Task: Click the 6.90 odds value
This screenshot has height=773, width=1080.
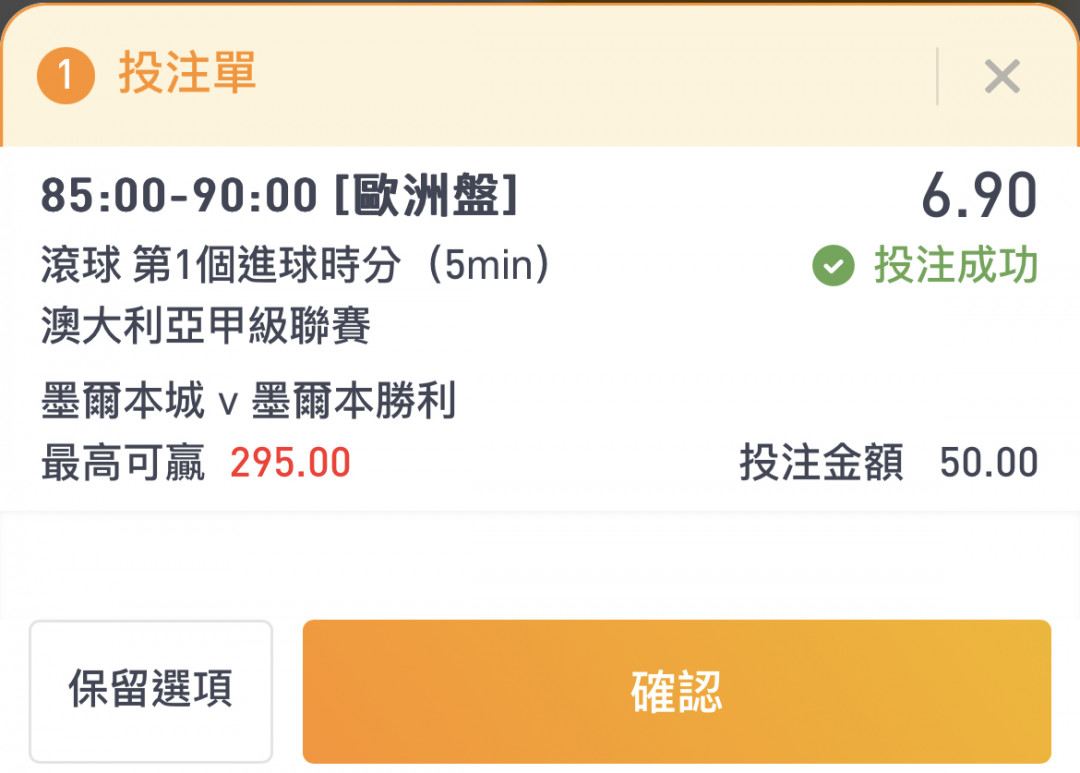Action: tap(979, 196)
